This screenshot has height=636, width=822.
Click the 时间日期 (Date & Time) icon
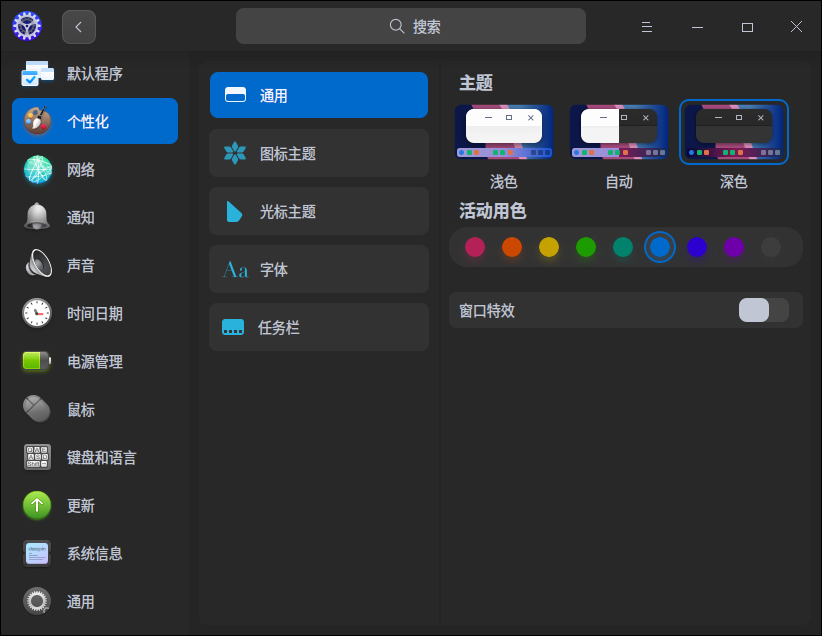click(95, 313)
